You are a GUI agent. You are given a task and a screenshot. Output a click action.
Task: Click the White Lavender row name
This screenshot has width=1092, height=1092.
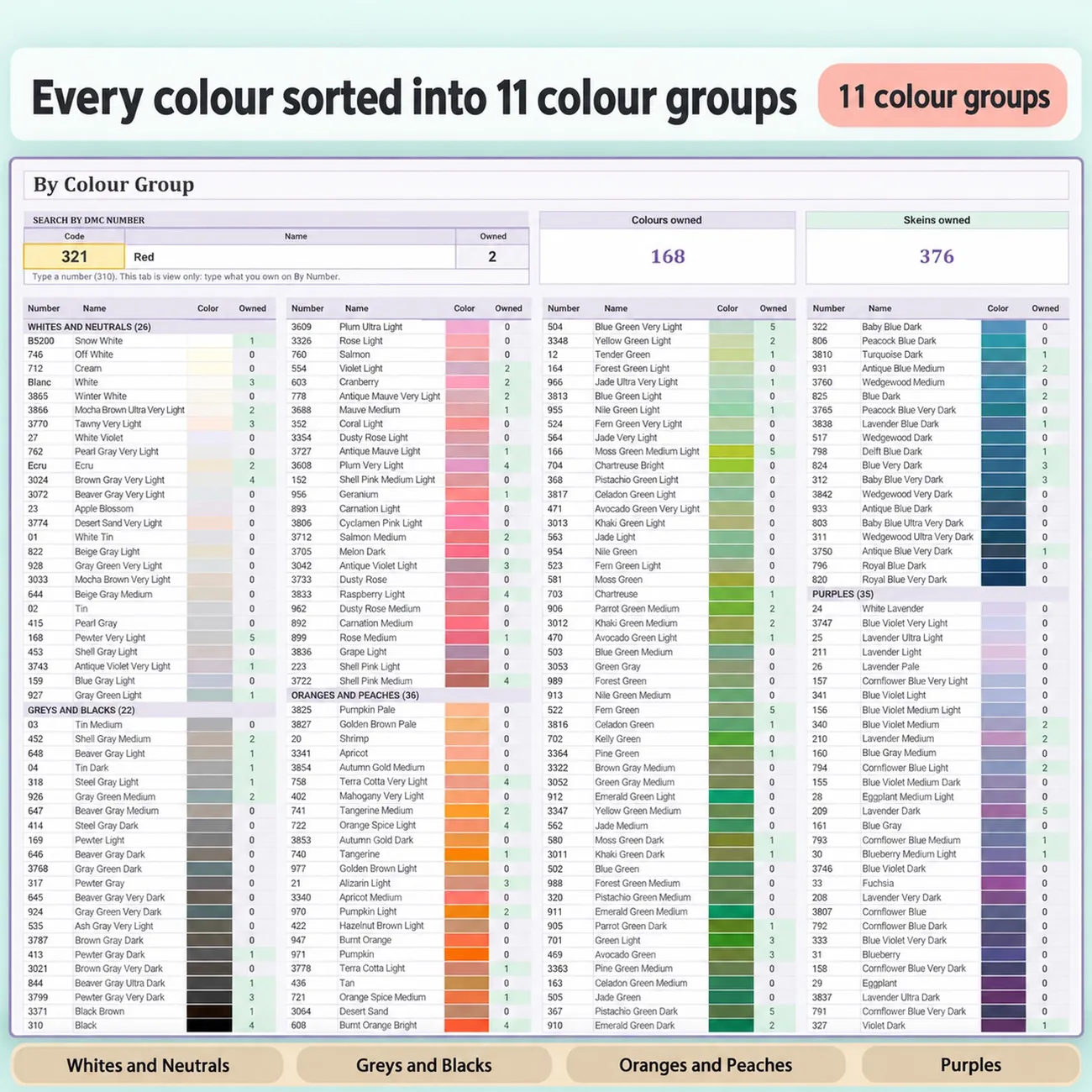(x=893, y=609)
